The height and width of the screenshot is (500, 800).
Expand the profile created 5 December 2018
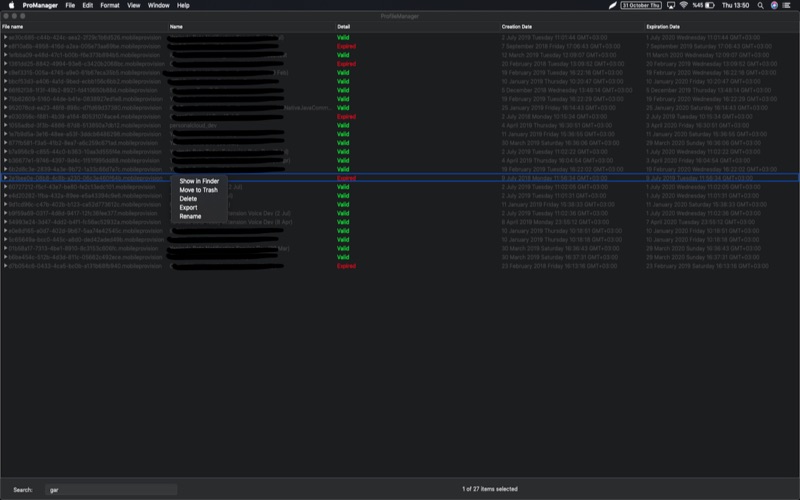click(x=6, y=90)
